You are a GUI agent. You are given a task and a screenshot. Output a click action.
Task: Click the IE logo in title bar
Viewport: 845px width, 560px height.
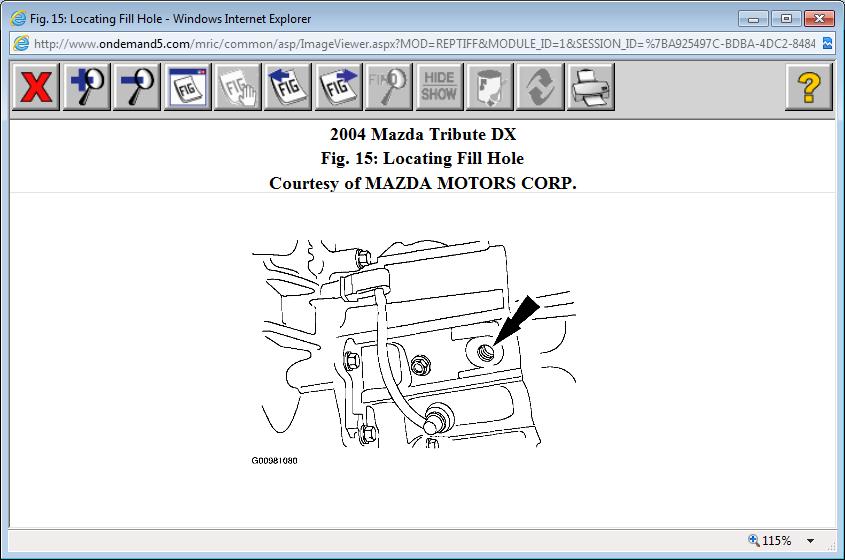coord(18,19)
